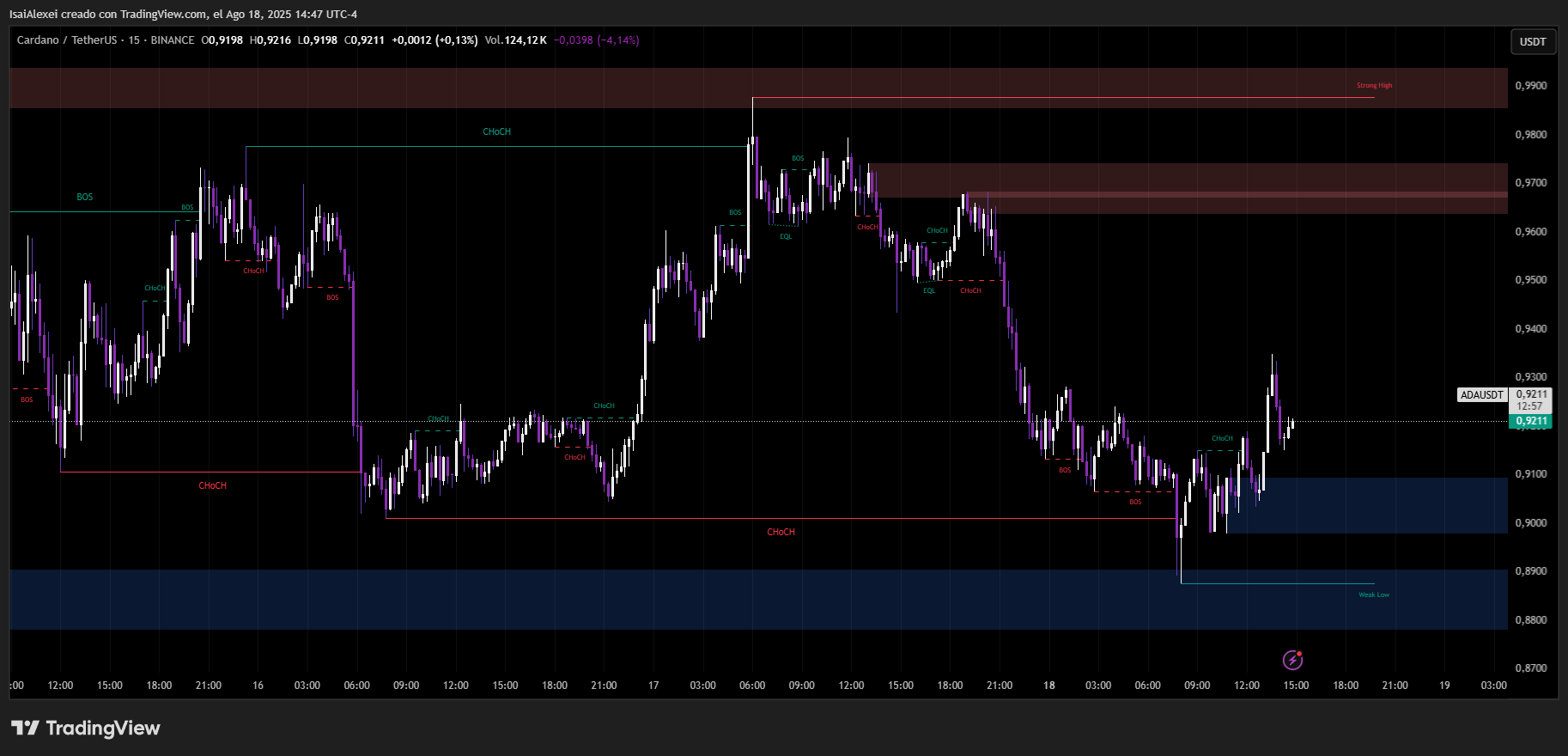Click the 15:00 time label on 18th
This screenshot has height=756, width=1568.
pyautogui.click(x=1296, y=686)
